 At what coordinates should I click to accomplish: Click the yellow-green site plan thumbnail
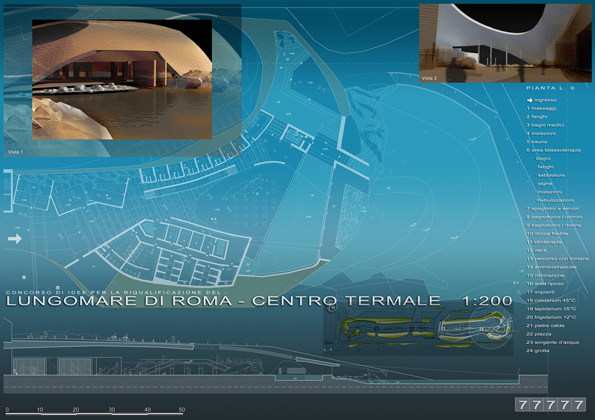click(x=418, y=329)
